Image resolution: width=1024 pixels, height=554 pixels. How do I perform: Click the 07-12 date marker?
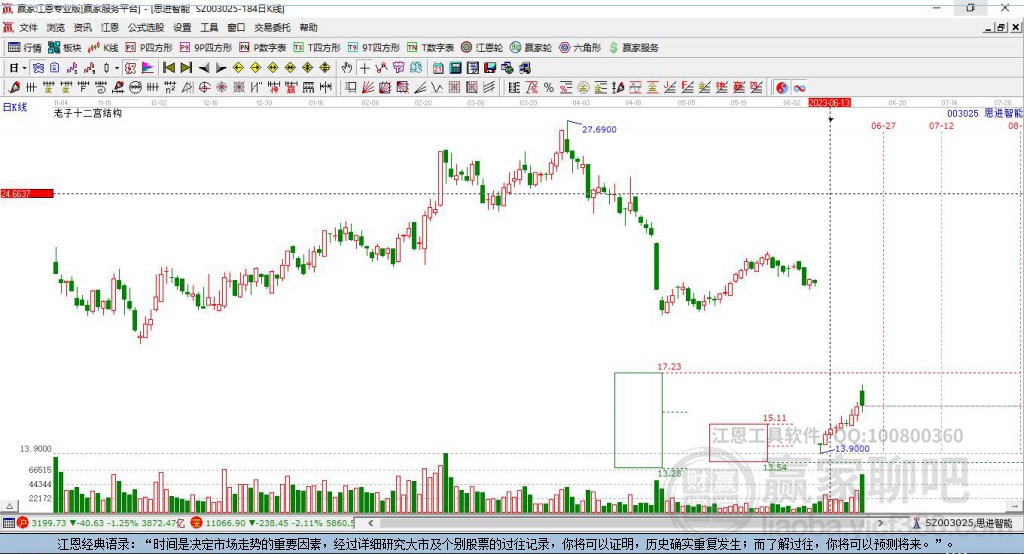tap(941, 125)
